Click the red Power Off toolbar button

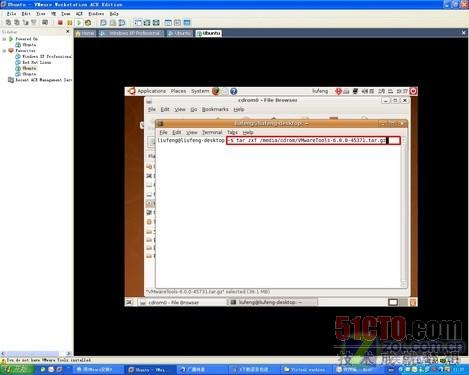point(60,23)
